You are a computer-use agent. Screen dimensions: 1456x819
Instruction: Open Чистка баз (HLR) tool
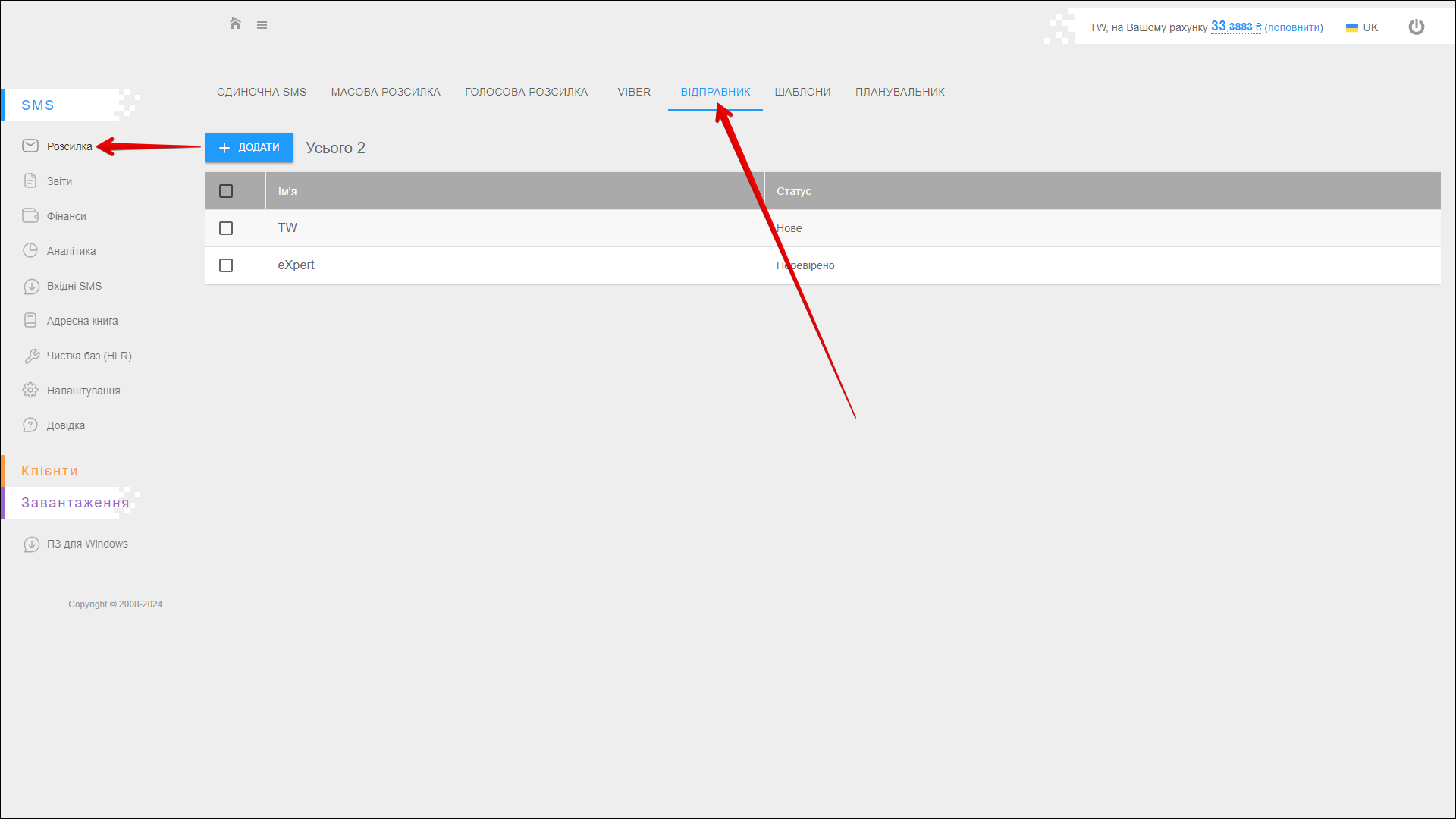pos(89,356)
